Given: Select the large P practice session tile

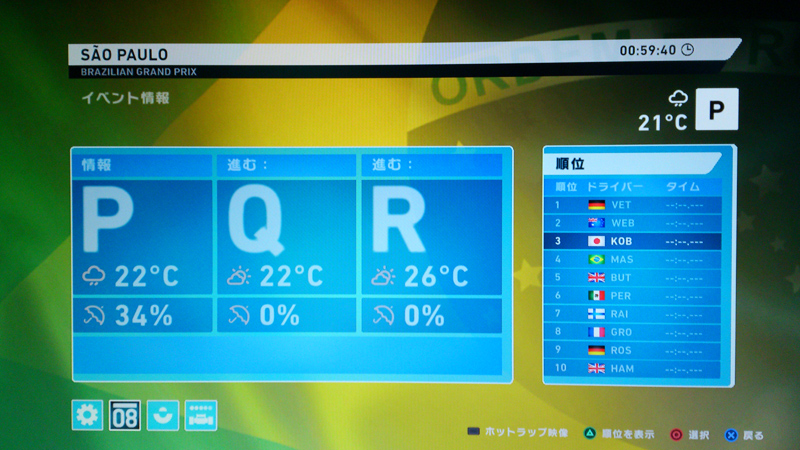Looking at the screenshot, I should [142, 236].
